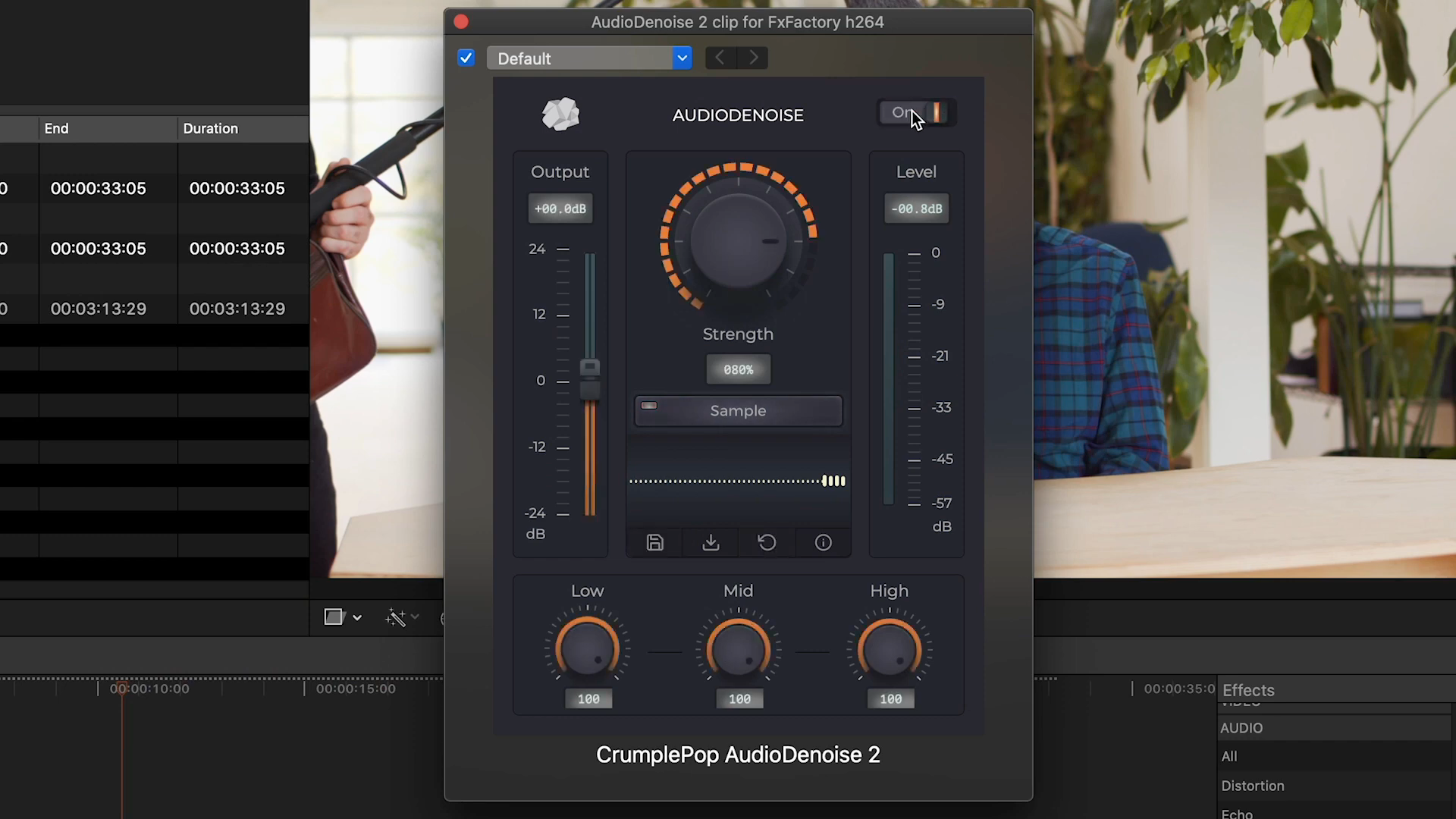Click the Mid frequency knob
This screenshot has height=819, width=1456.
pos(739,649)
